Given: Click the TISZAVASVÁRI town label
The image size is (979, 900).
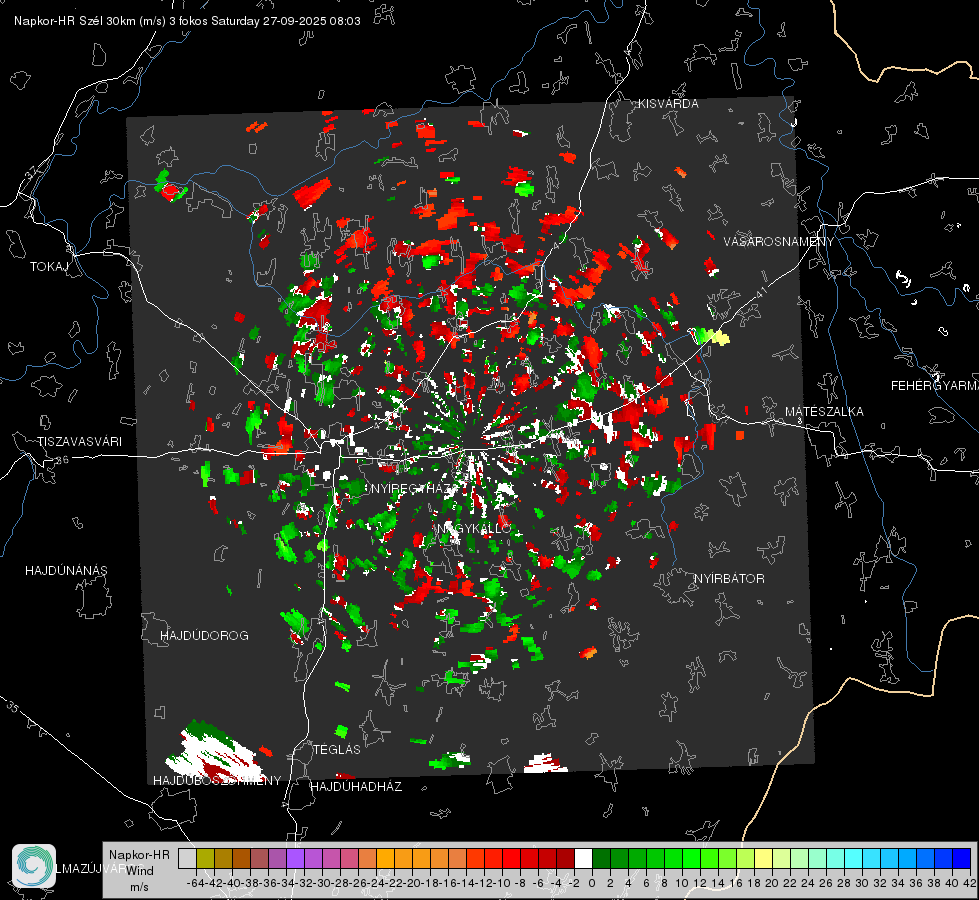Looking at the screenshot, I should [x=79, y=442].
